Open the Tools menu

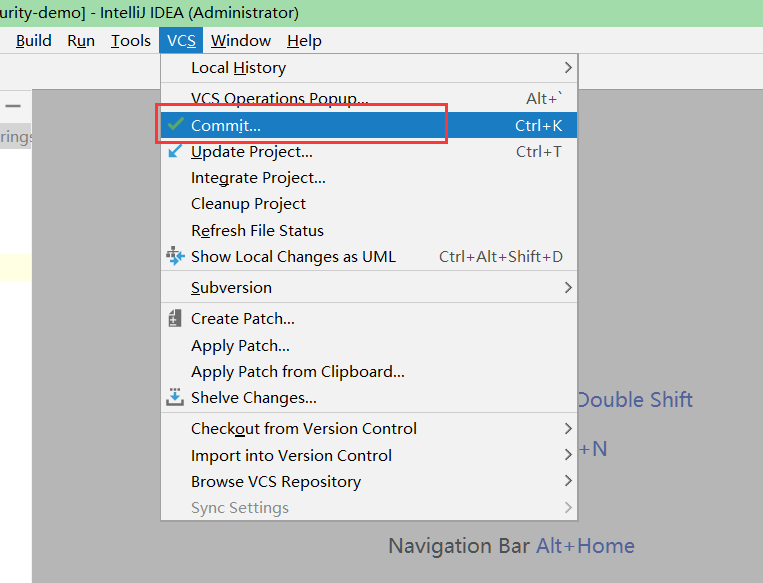[x=130, y=40]
